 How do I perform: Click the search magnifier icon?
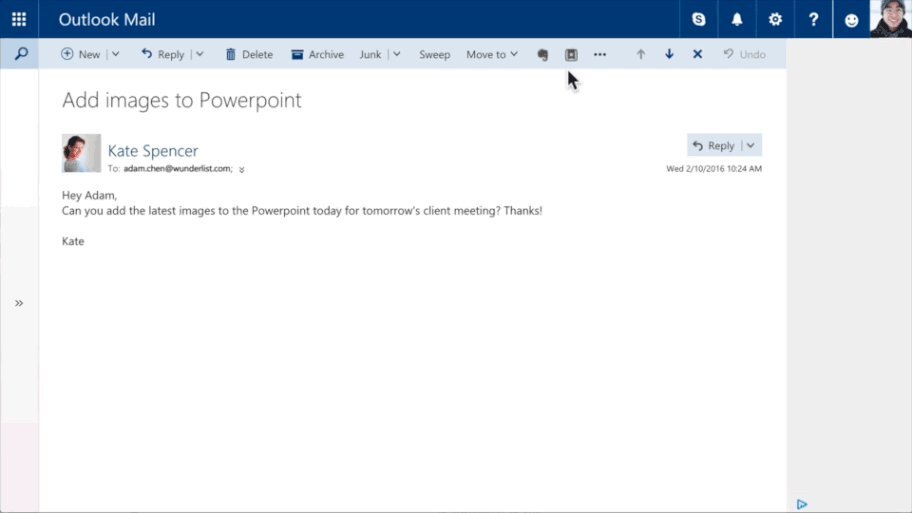coord(20,54)
